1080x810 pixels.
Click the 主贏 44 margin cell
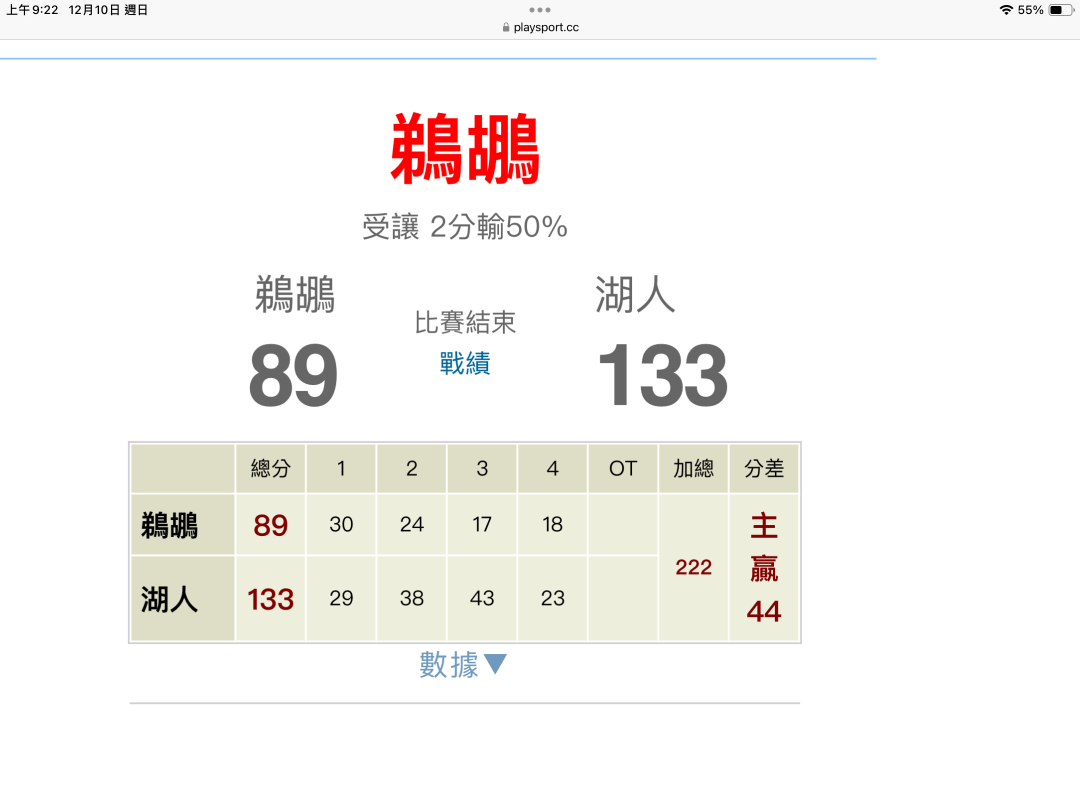(x=764, y=568)
